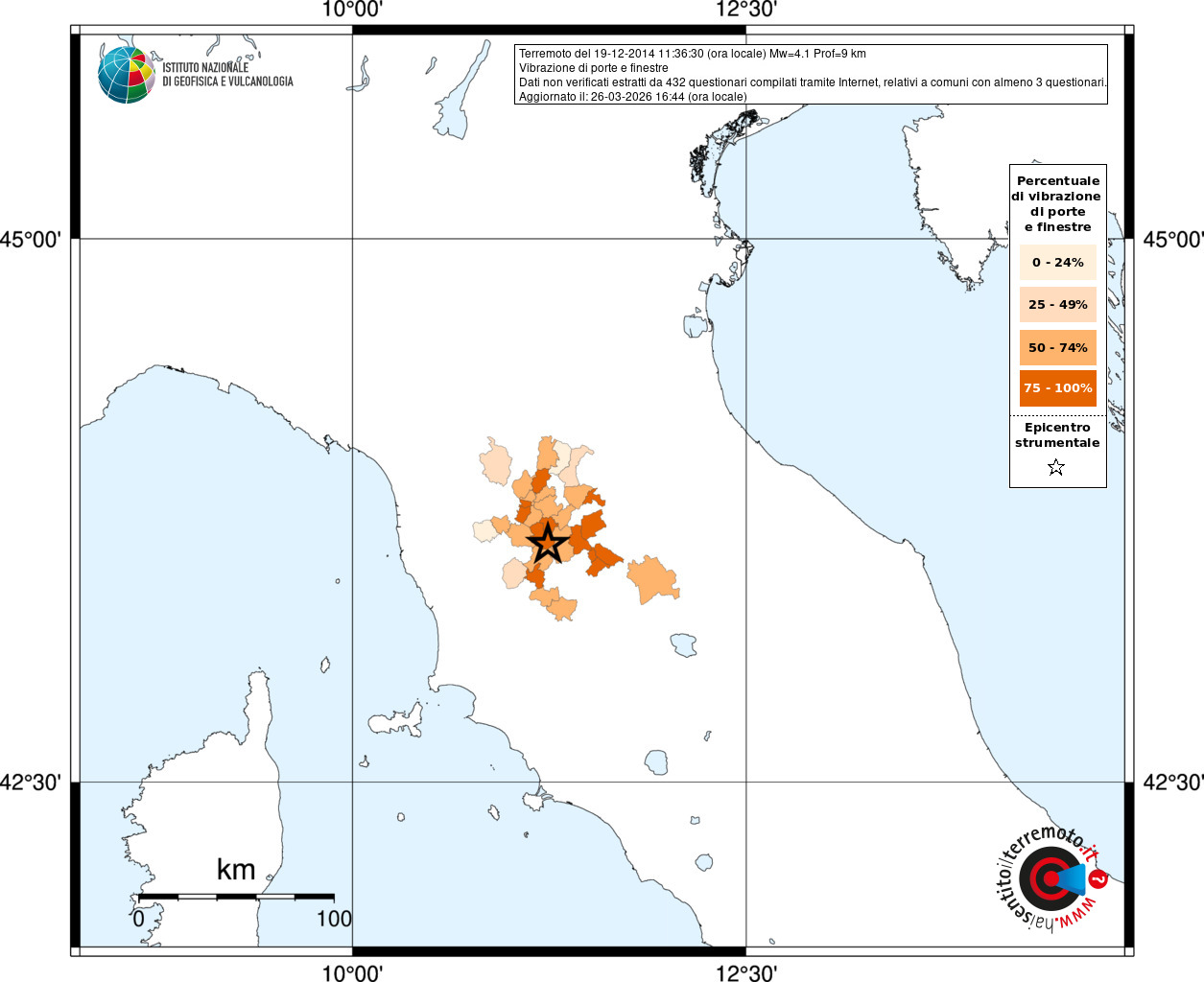The image size is (1204, 982).
Task: Click the pale municipality at the cluster's northwest edge
Action: tap(496, 461)
